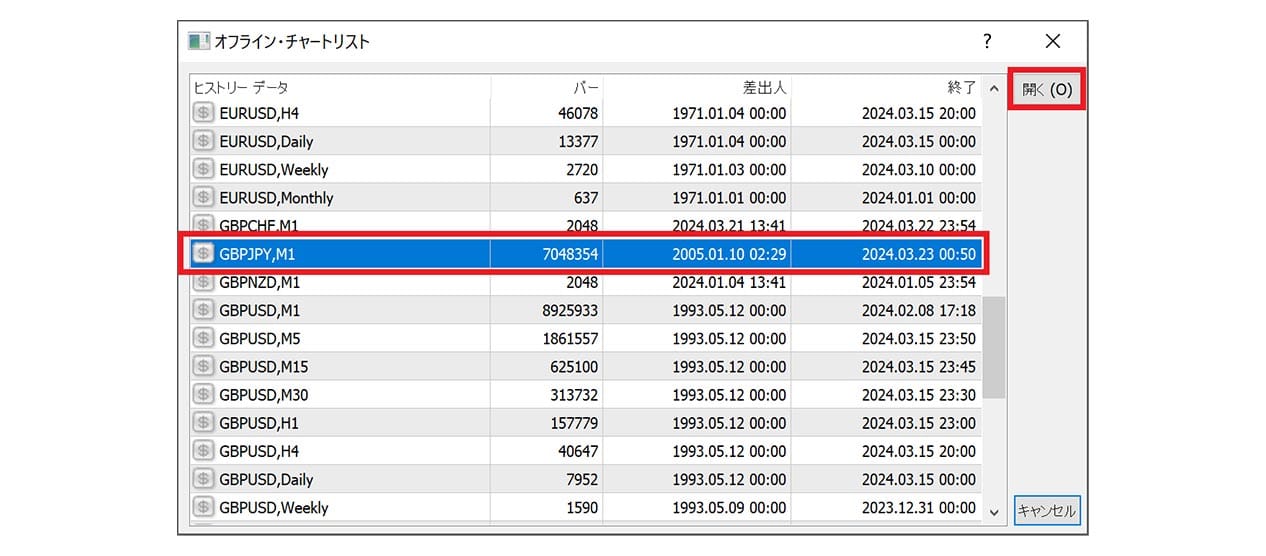Click scrollbar up arrow in list

click(x=994, y=88)
